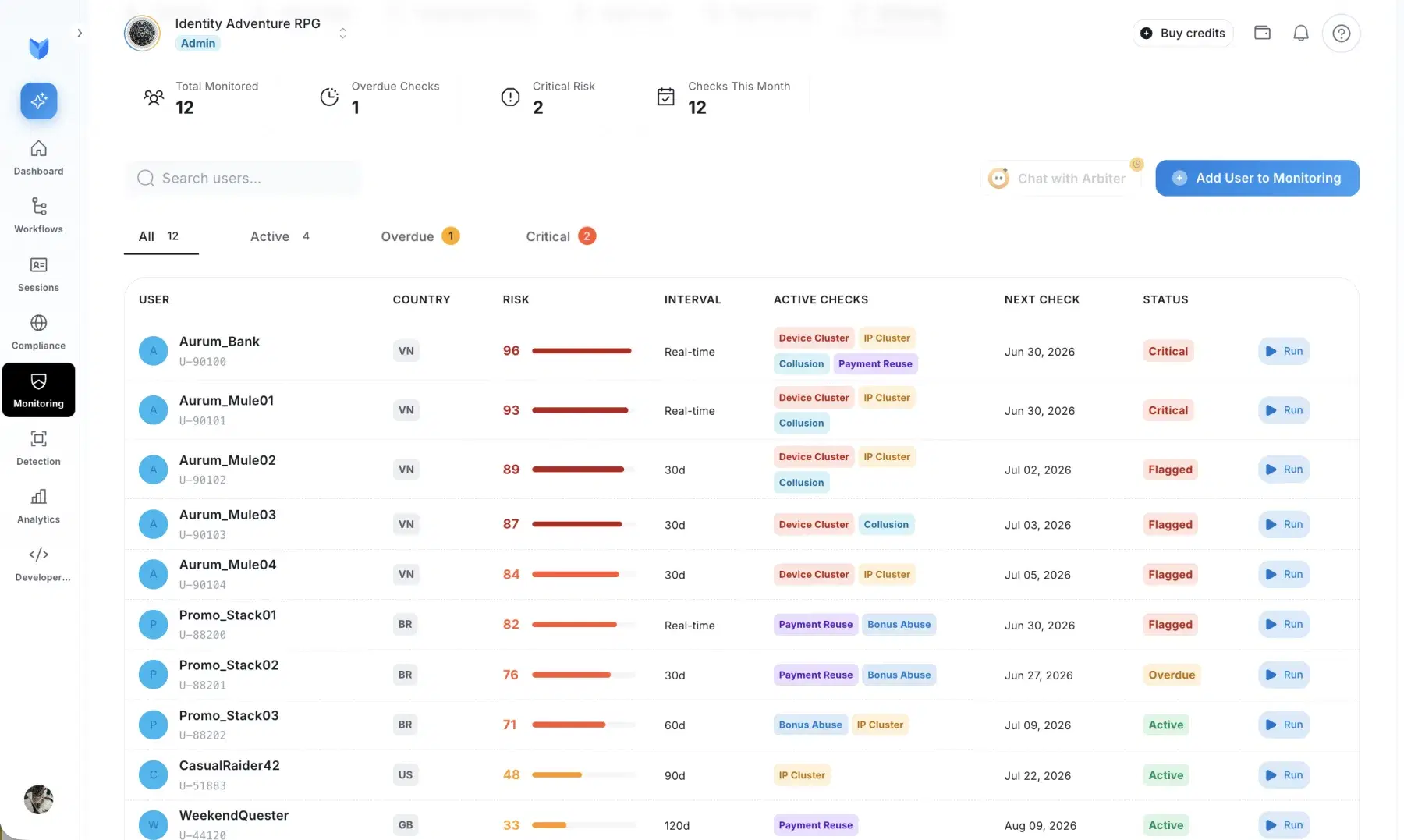Click Total Monitored people icon
The image size is (1404, 840).
tap(154, 97)
